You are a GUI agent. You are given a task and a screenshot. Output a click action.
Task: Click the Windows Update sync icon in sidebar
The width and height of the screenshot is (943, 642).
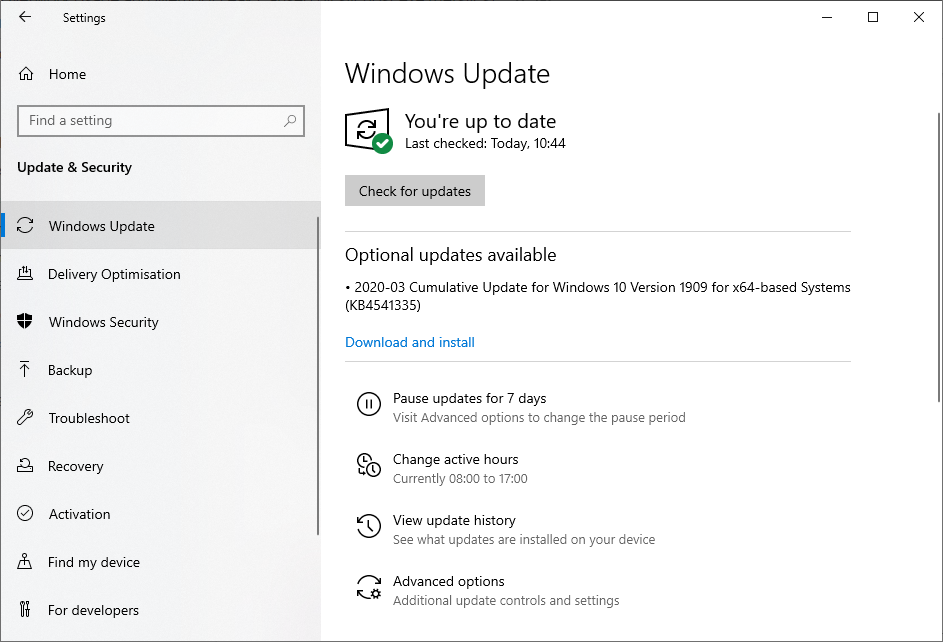pos(25,225)
